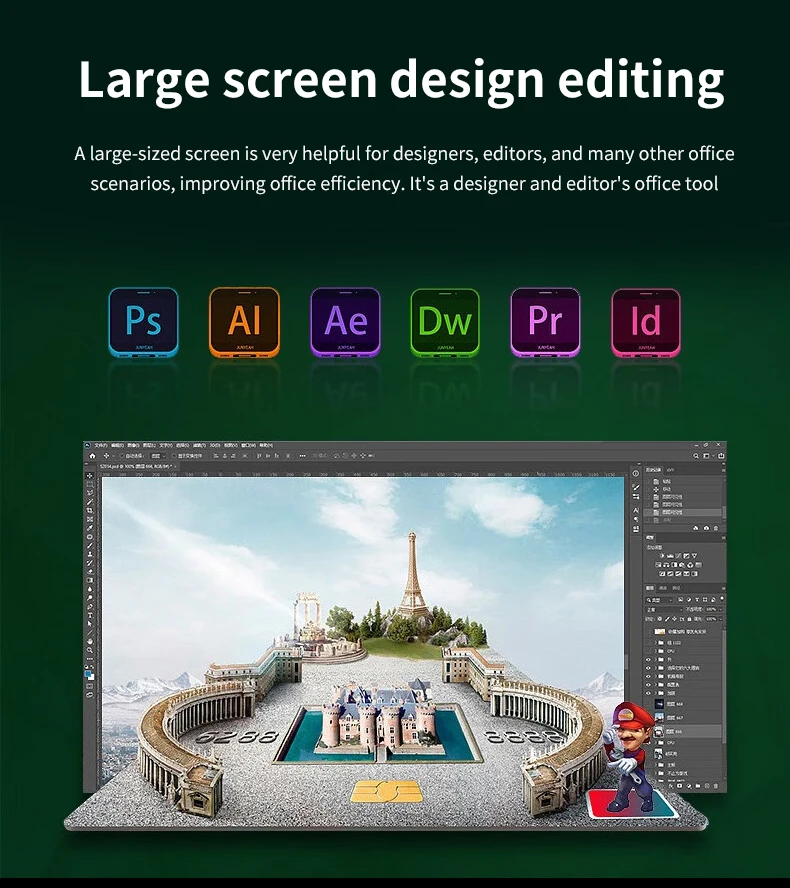790x888 pixels.
Task: Click the Dreamweaver Dw app icon
Action: pyautogui.click(x=445, y=322)
